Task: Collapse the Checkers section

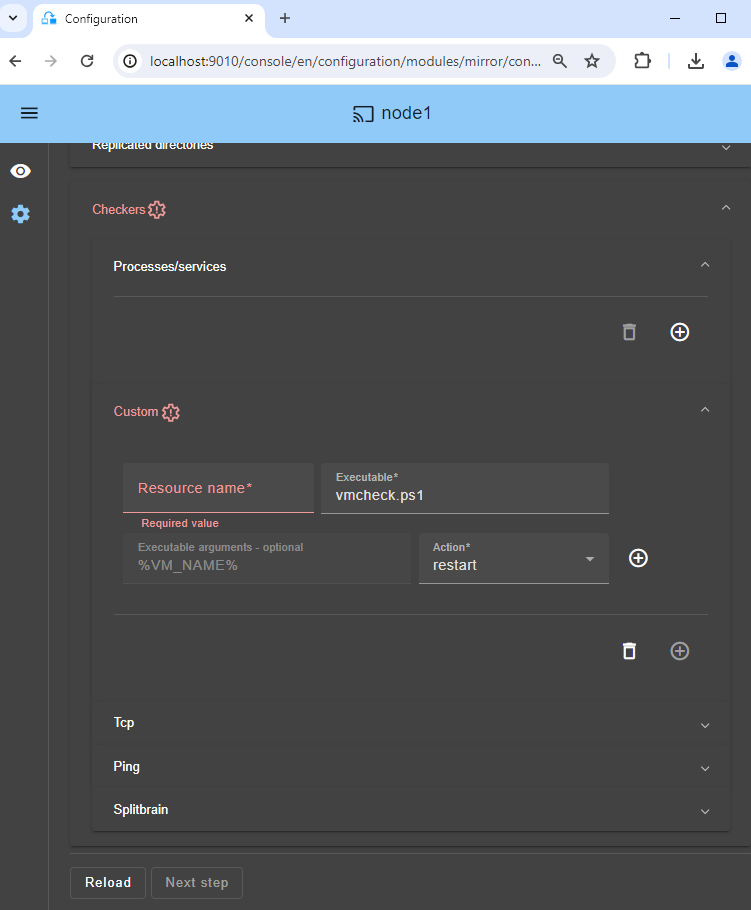Action: click(x=725, y=208)
